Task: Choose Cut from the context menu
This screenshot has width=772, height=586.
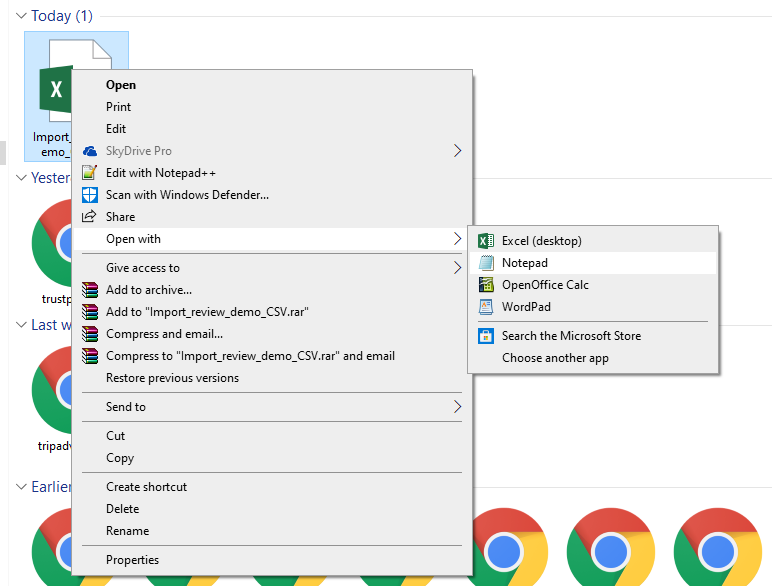Action: (x=272, y=436)
